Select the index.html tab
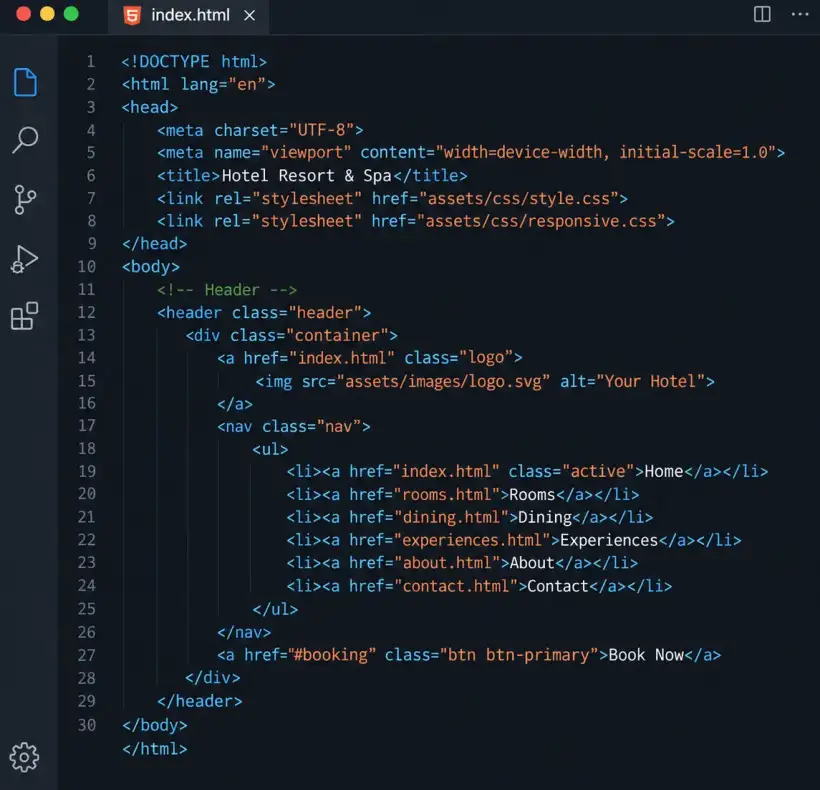The width and height of the screenshot is (820, 790). (x=189, y=16)
